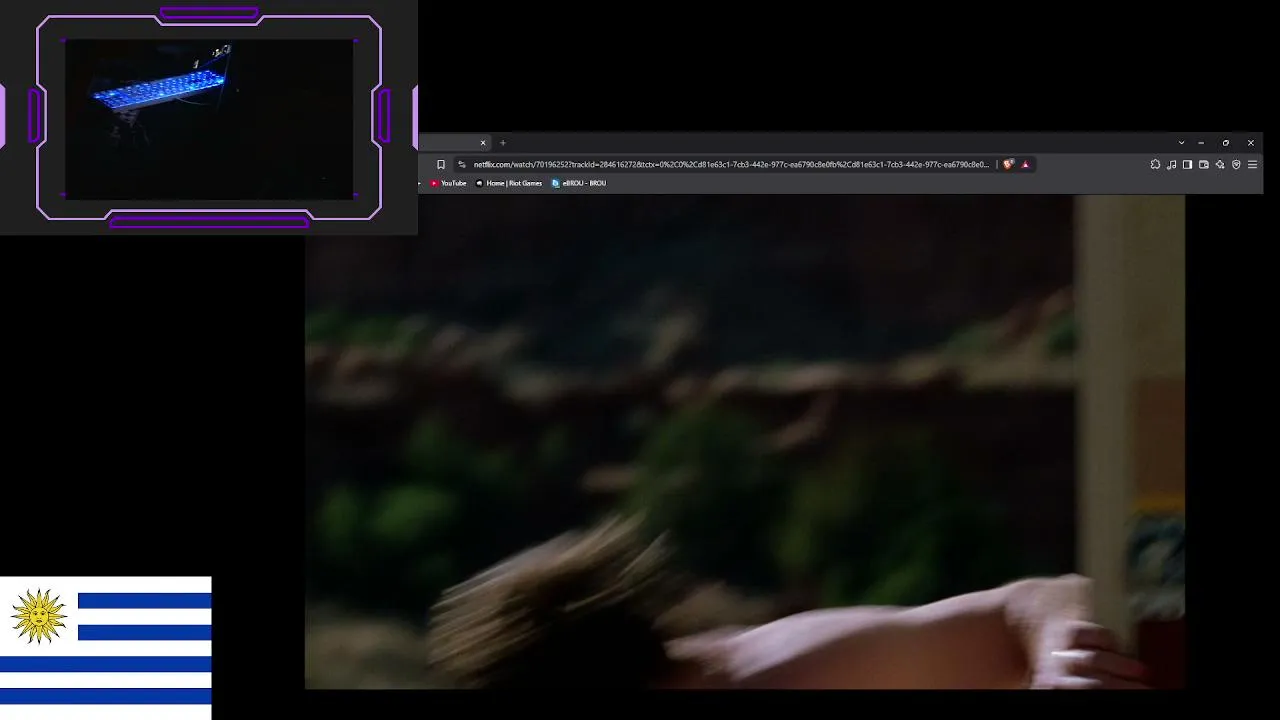
Task: Close the browser window
Action: (x=1250, y=143)
